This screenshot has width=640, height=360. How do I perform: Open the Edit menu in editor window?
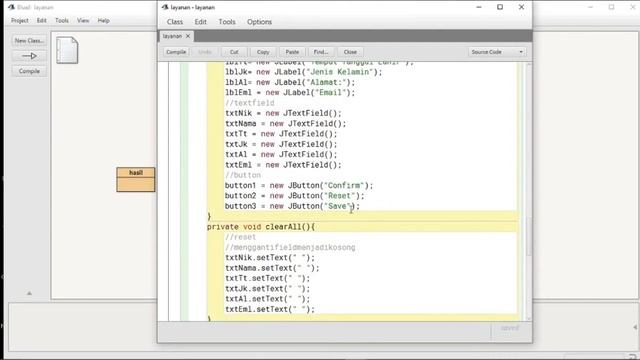click(x=200, y=22)
